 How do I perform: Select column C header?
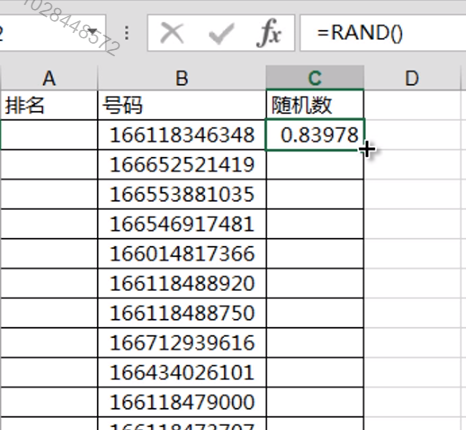point(315,78)
